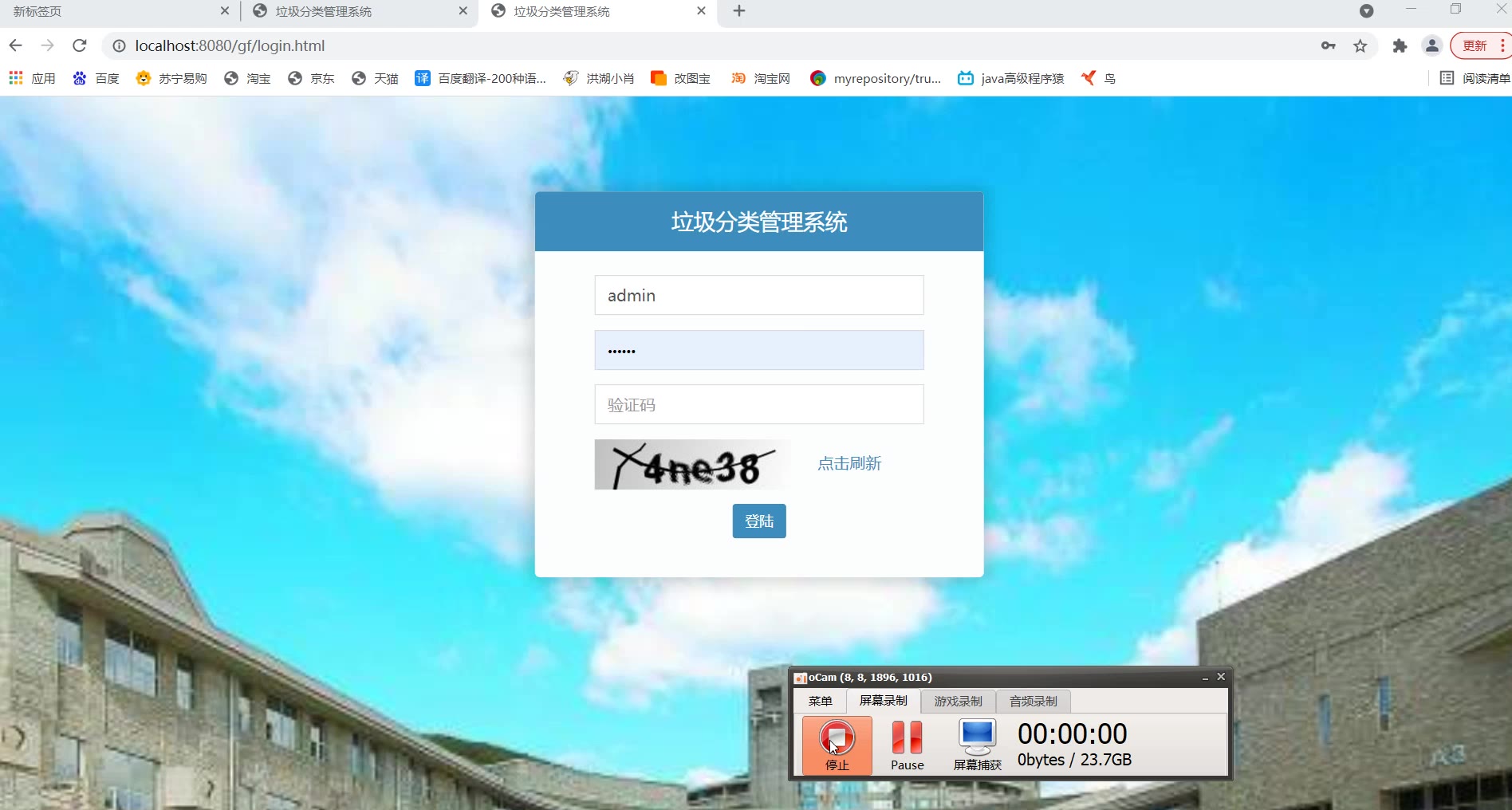Open the 阅读清单 reading list
The height and width of the screenshot is (810, 1512).
(x=1475, y=78)
